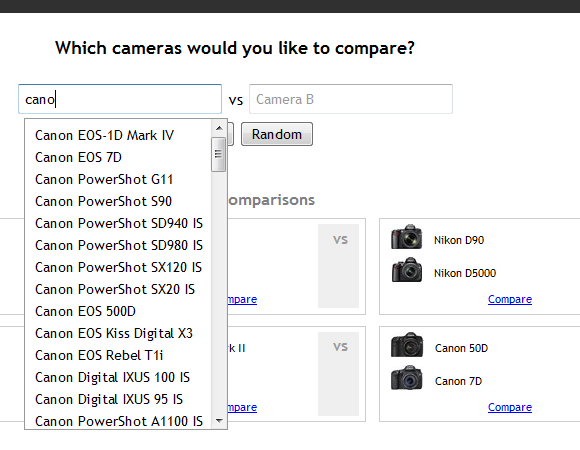This screenshot has height=450, width=580.
Task: Open Compare link for Nikon D90 vs D5000
Action: point(510,299)
